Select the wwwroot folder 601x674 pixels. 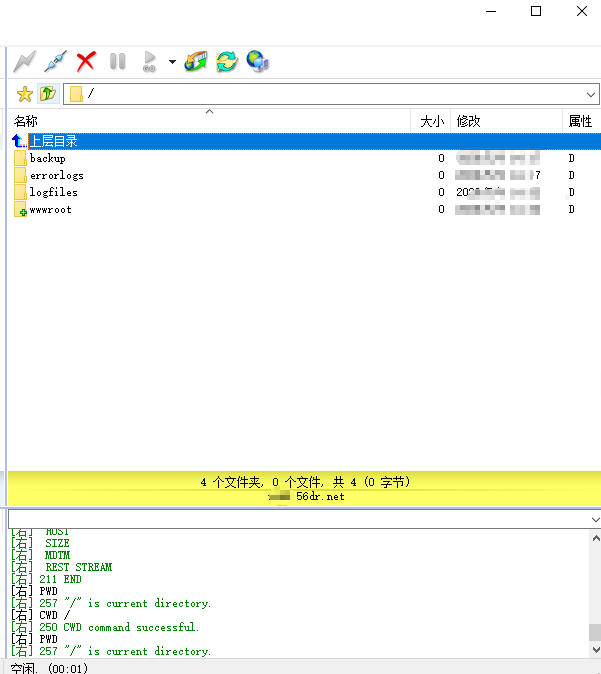tap(304, 209)
